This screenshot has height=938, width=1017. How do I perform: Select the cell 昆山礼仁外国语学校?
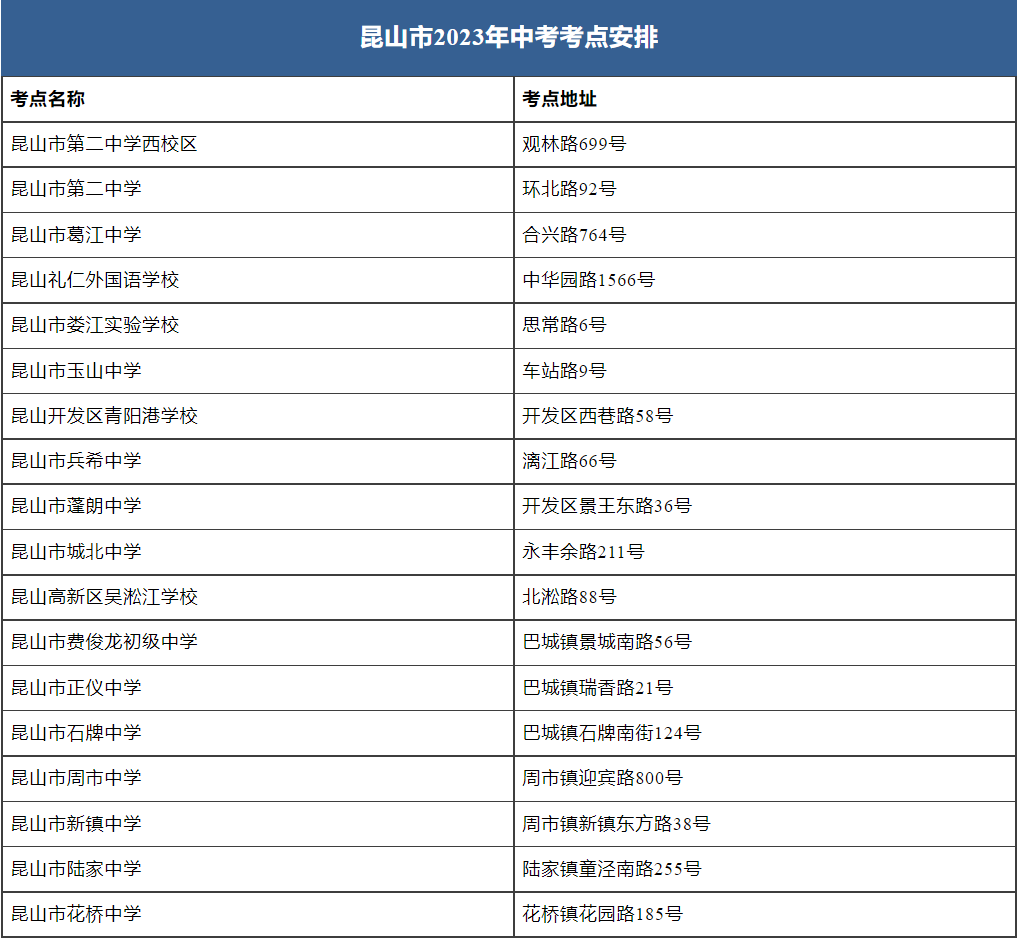coord(257,280)
